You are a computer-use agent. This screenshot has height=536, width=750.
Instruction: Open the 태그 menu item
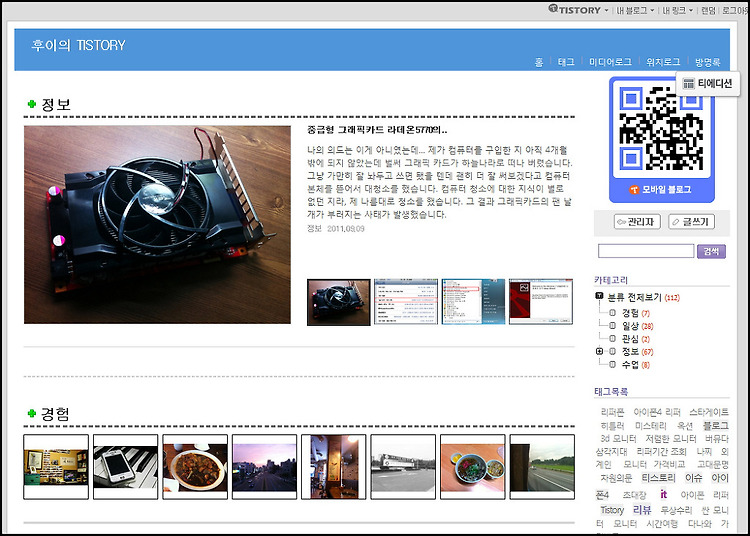(566, 62)
